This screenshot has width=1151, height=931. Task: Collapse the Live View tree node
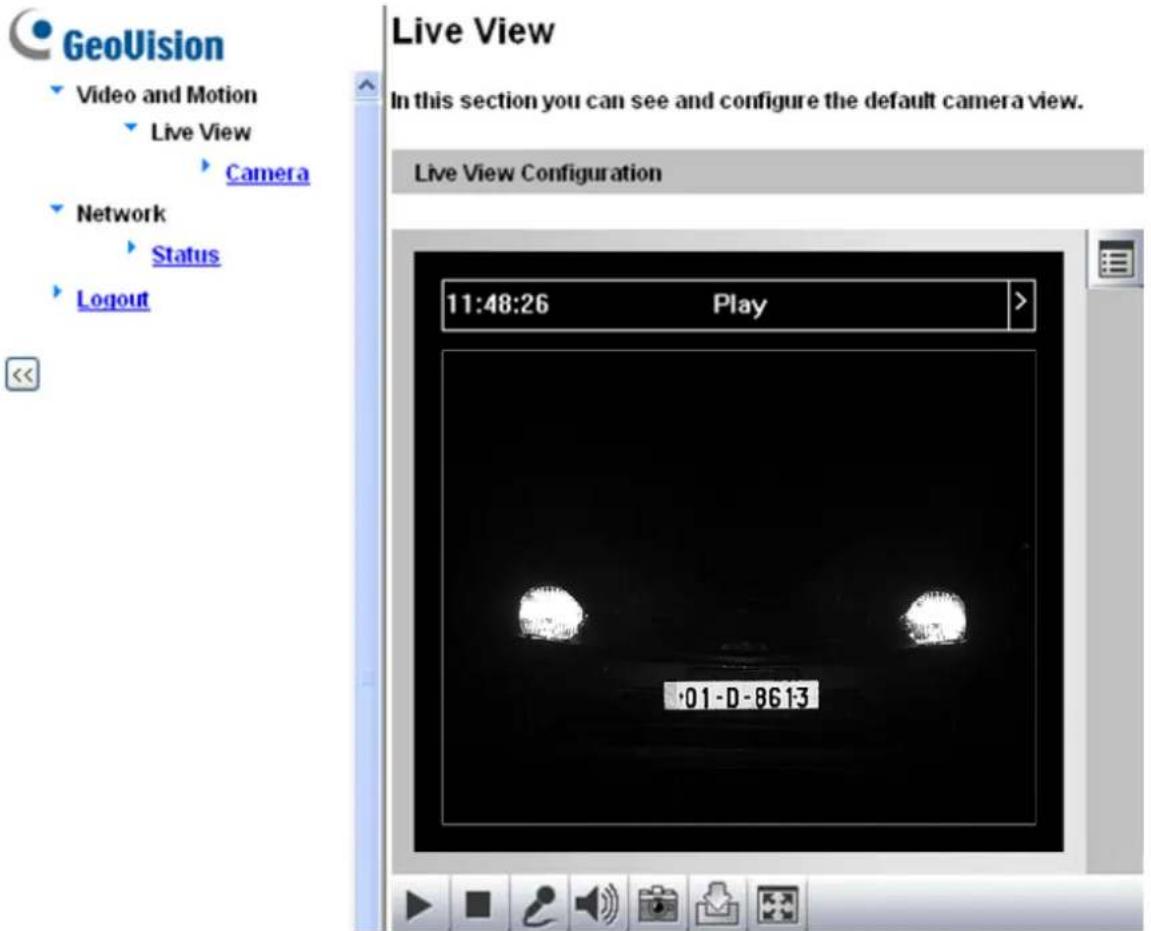tap(131, 128)
